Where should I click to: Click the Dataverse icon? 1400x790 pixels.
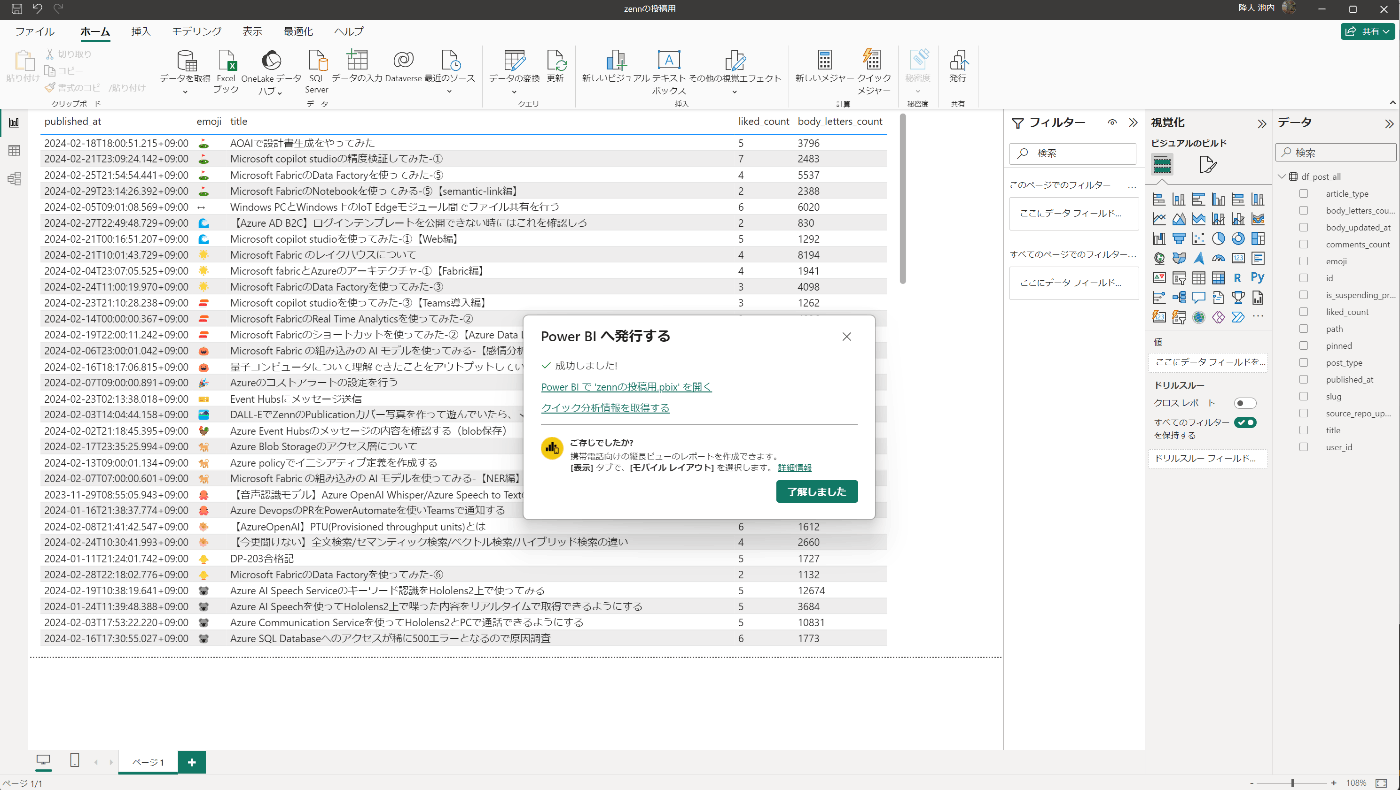pyautogui.click(x=403, y=60)
